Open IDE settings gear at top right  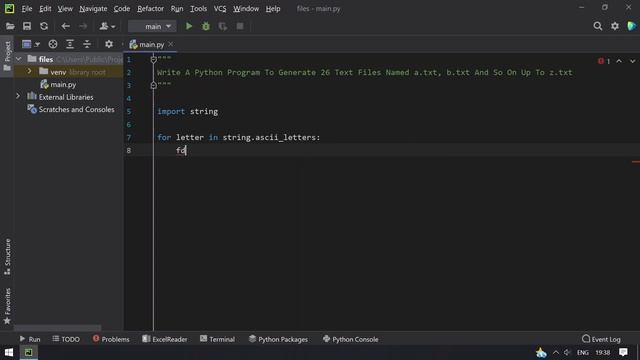coord(615,27)
